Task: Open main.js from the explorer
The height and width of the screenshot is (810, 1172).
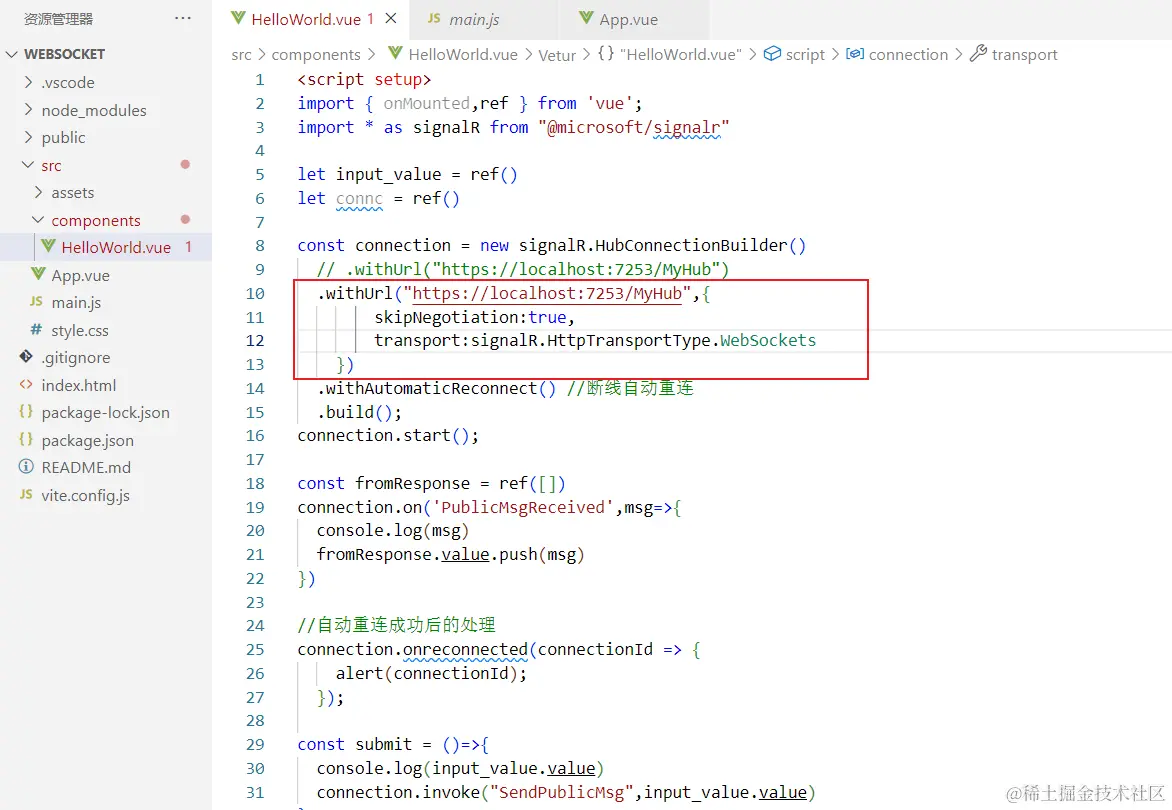Action: pos(75,303)
